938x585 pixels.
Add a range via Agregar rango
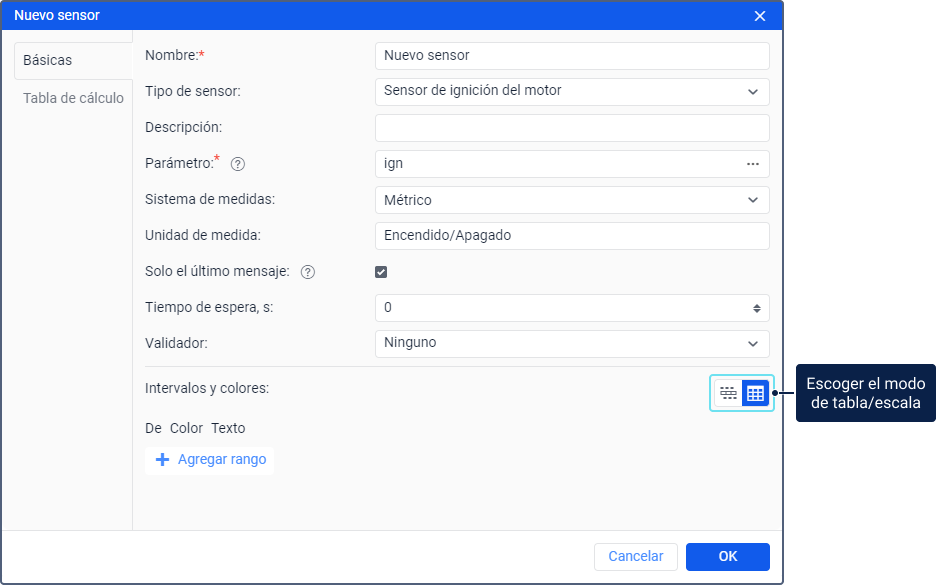(209, 460)
